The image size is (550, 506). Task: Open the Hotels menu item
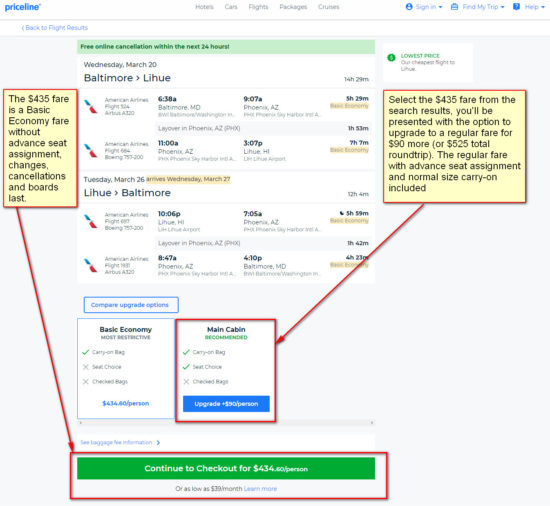[204, 7]
